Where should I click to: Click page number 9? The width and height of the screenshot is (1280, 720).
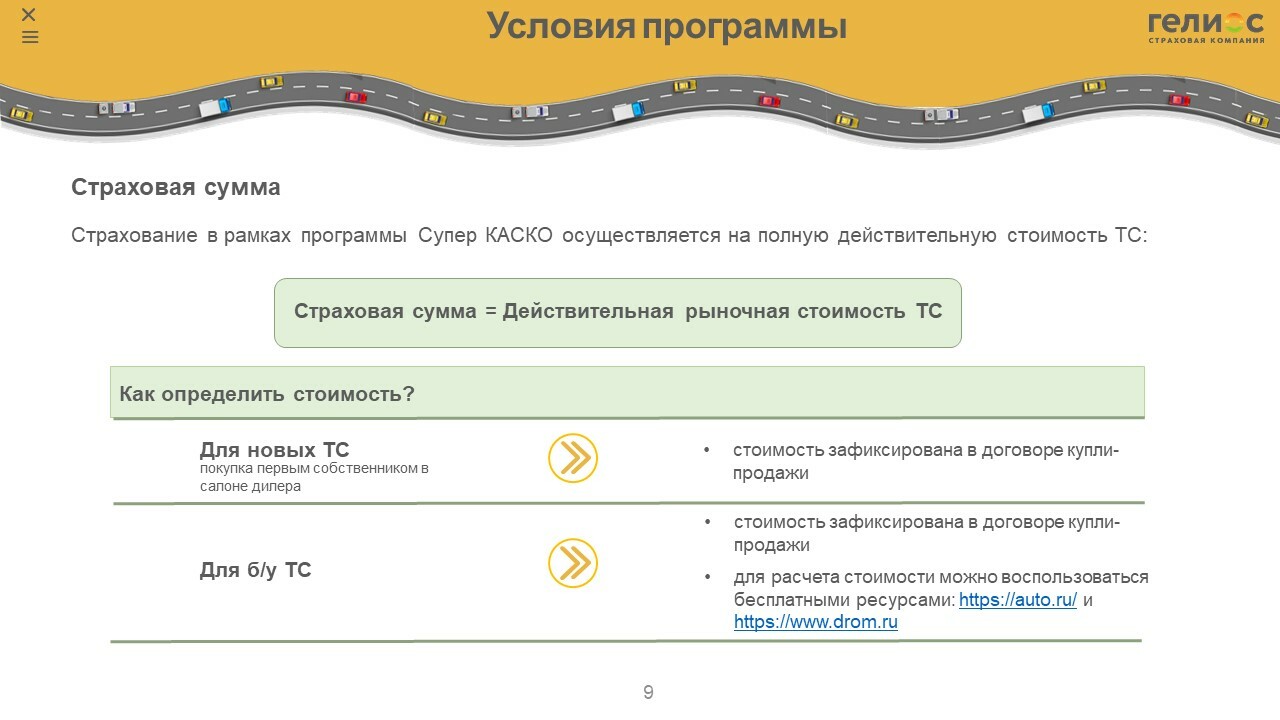(648, 692)
